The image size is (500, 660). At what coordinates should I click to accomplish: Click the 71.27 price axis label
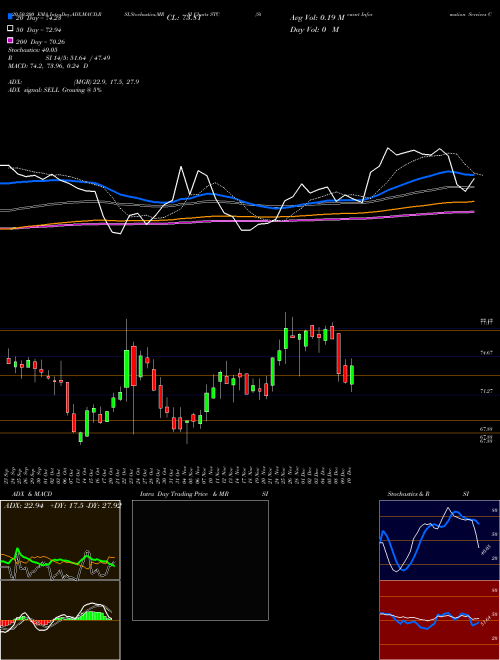pyautogui.click(x=487, y=391)
